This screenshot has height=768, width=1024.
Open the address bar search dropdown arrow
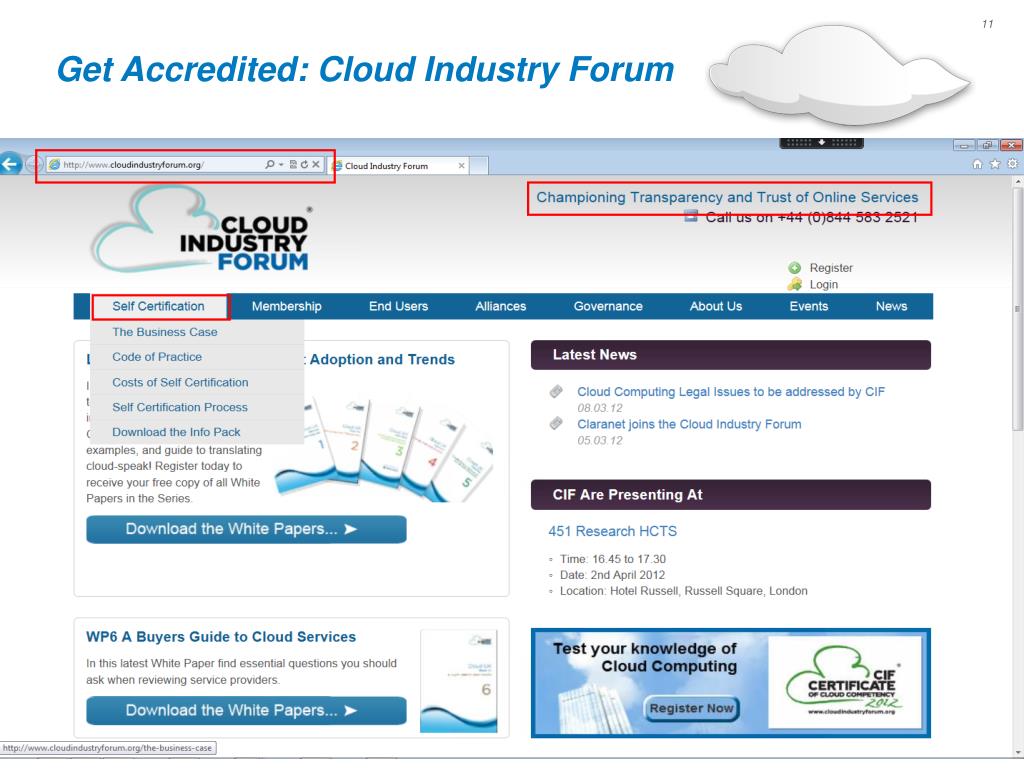click(x=281, y=165)
